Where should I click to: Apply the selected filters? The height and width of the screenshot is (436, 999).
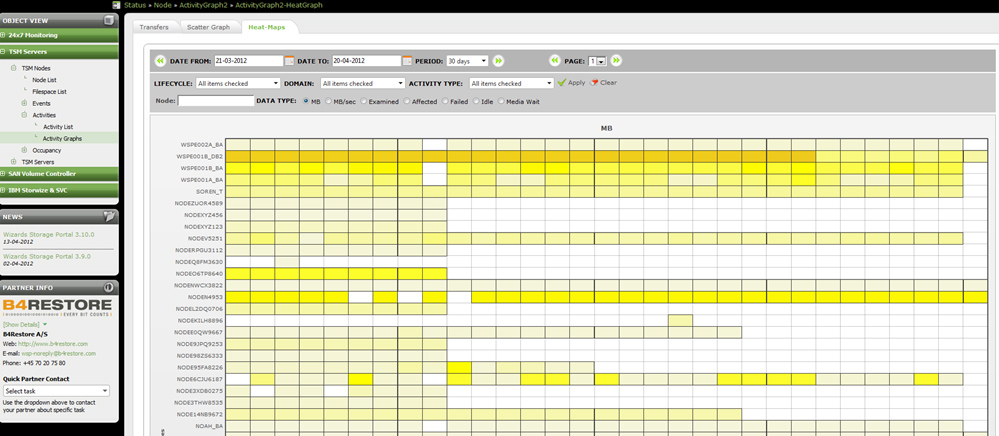click(572, 83)
